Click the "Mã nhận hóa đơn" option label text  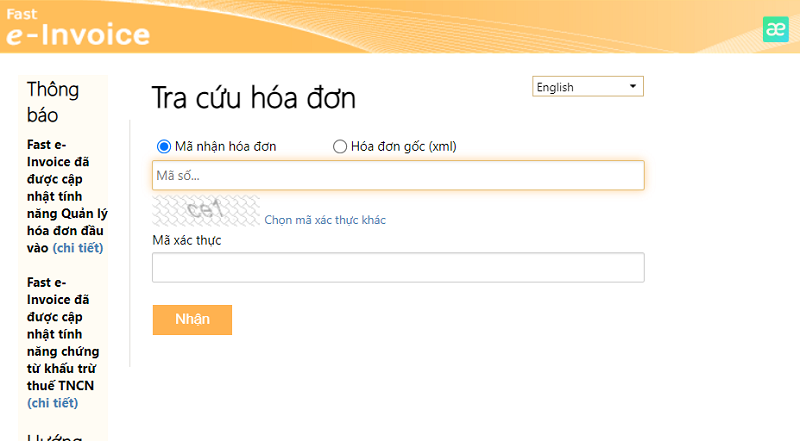225,147
